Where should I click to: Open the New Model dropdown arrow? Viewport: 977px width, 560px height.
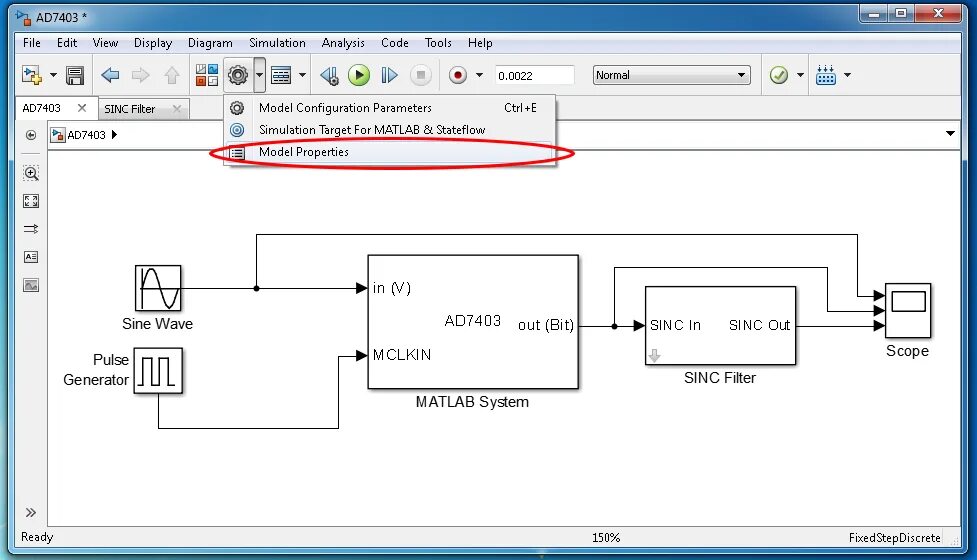point(53,75)
